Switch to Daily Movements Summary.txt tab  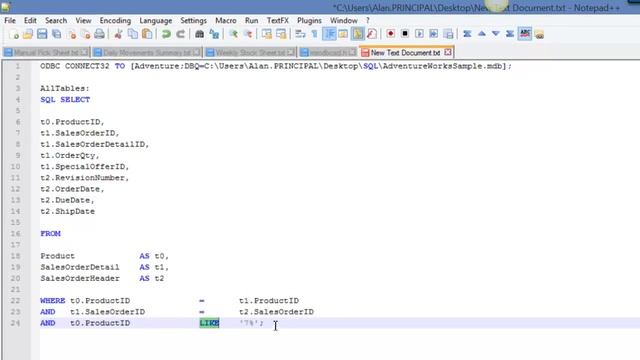[x=146, y=53]
